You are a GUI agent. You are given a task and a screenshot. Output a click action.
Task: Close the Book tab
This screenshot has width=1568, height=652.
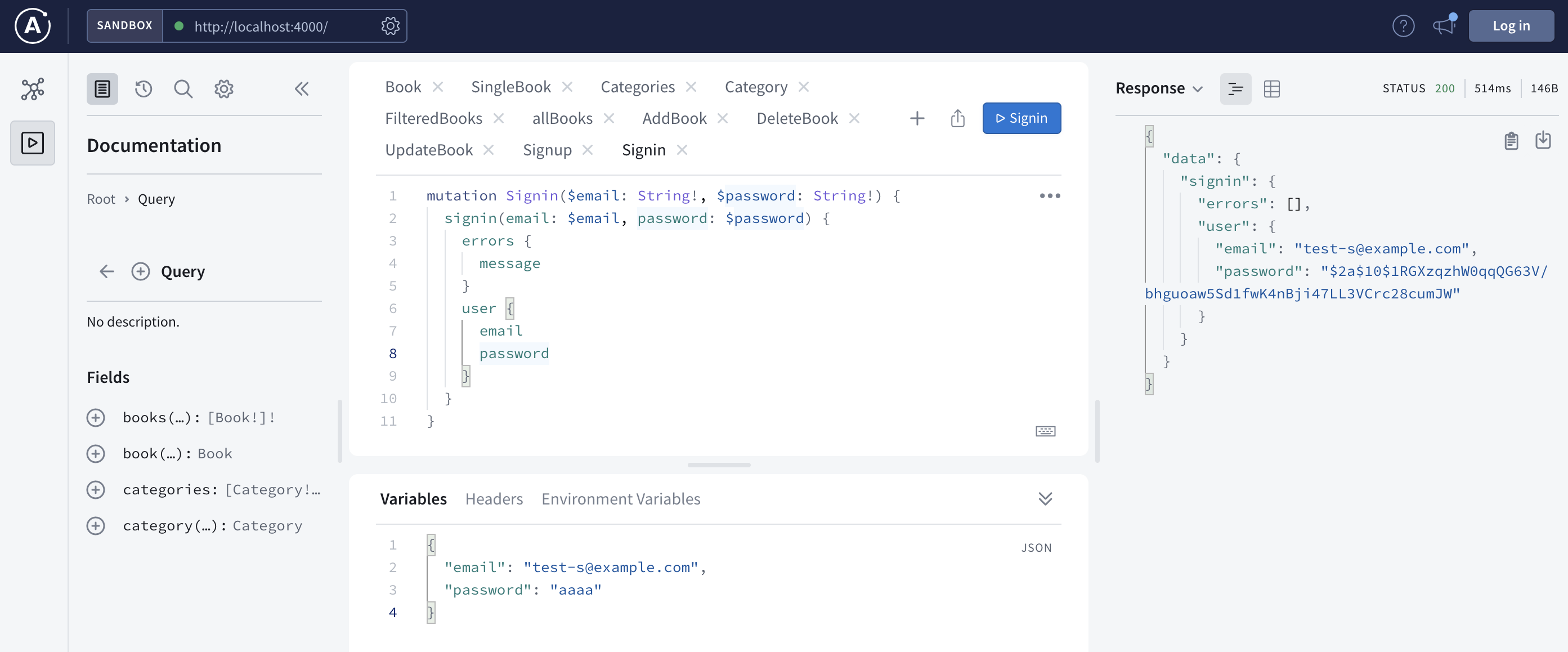(438, 87)
